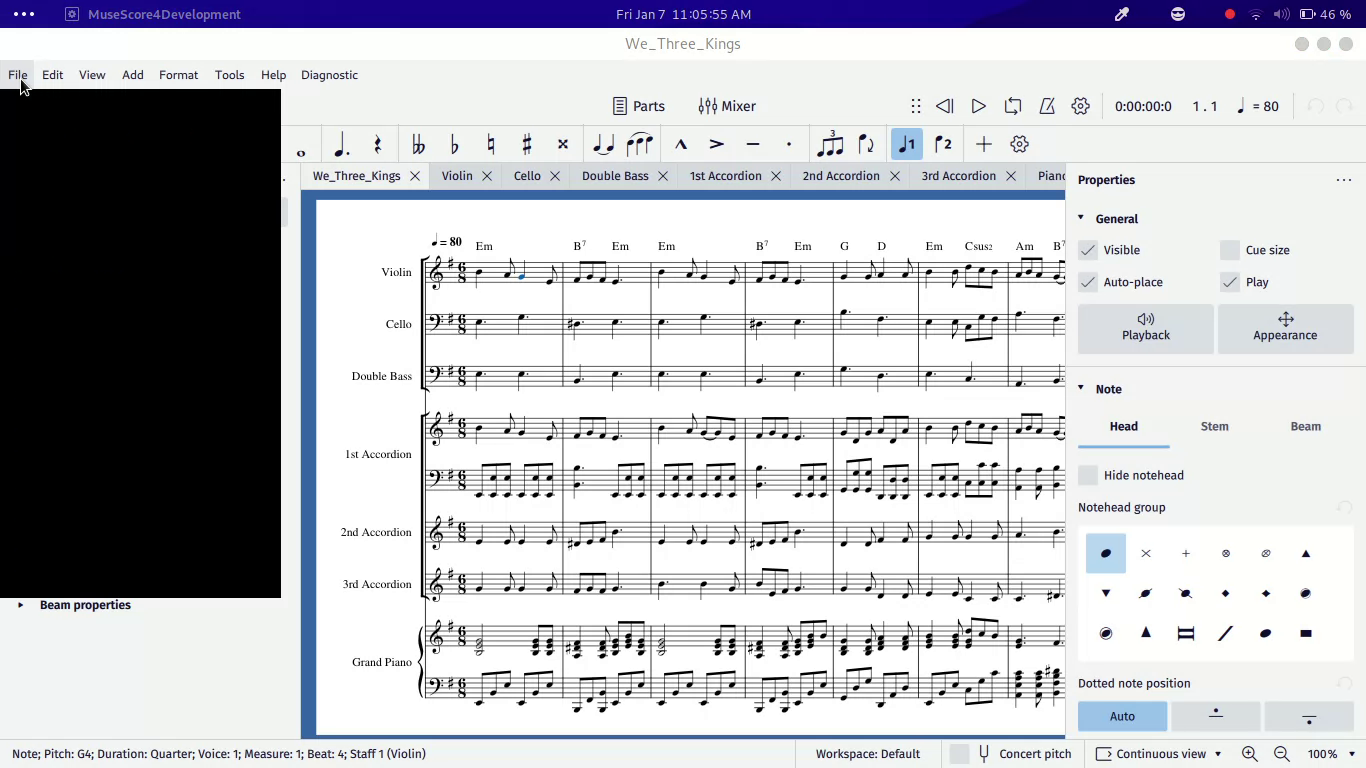Screen dimensions: 1366x768
Task: Add tenuto articulation
Action: pyautogui.click(x=753, y=145)
